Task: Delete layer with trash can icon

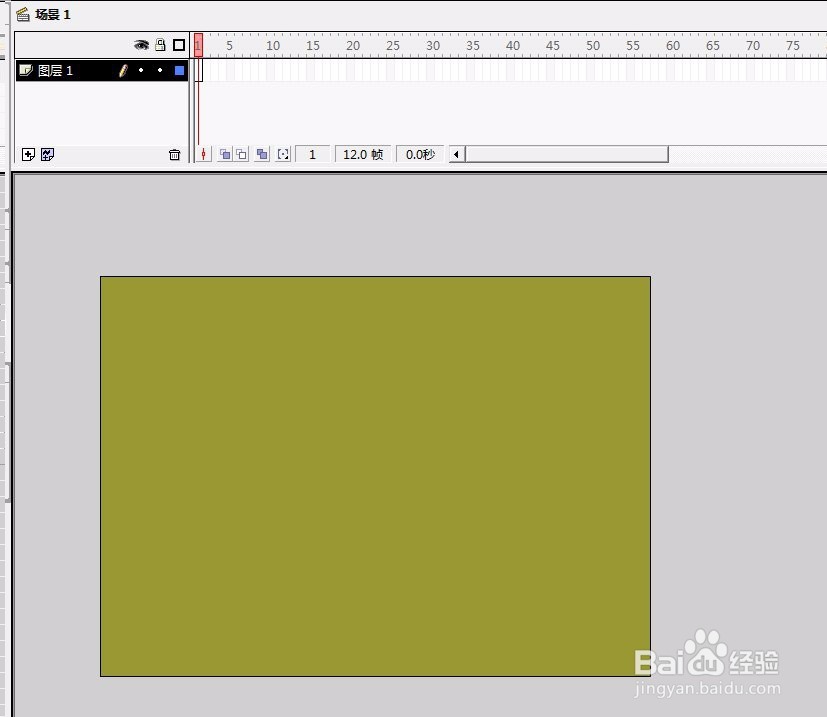Action: point(175,155)
